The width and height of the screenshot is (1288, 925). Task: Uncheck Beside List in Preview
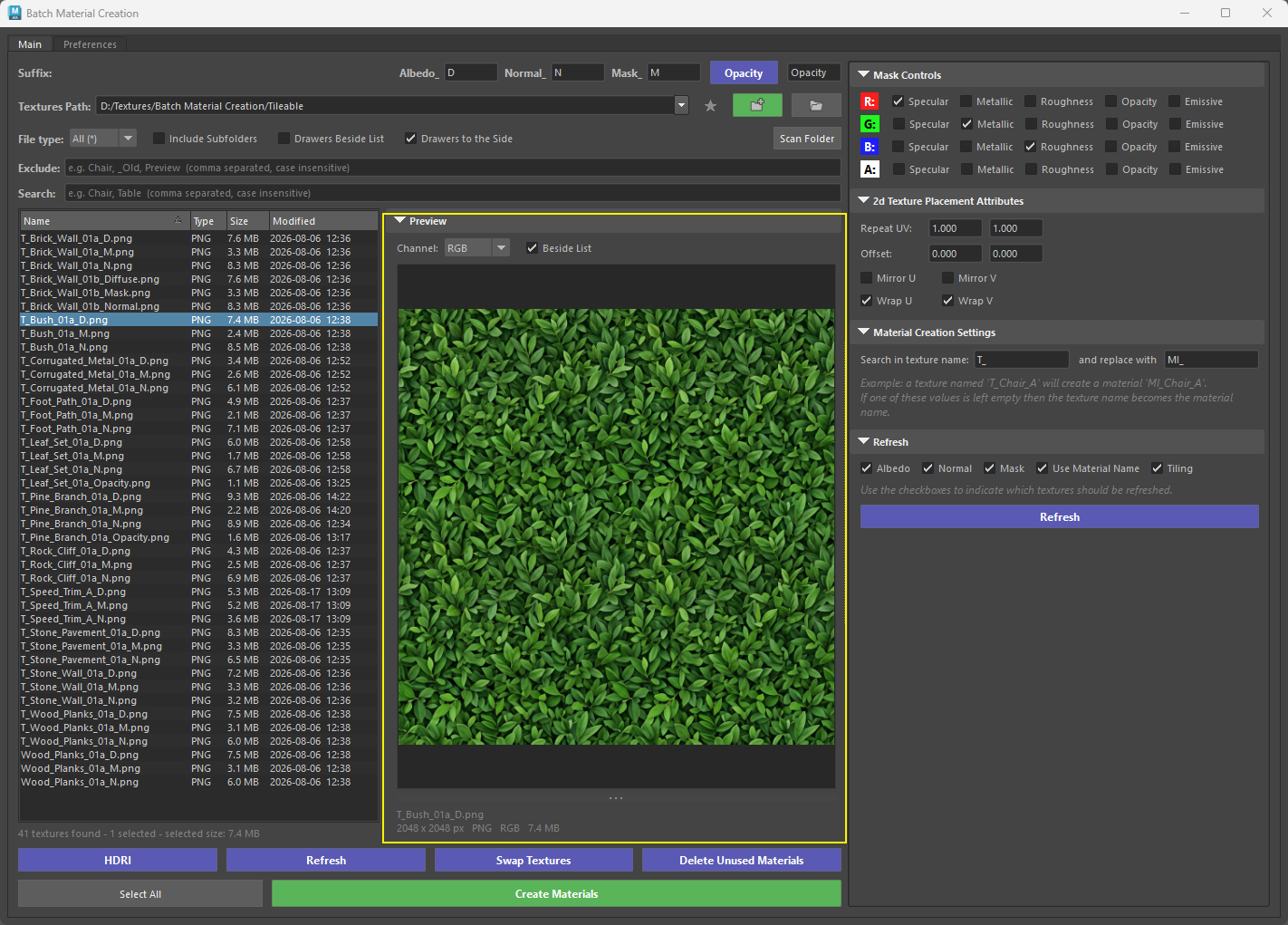tap(532, 248)
